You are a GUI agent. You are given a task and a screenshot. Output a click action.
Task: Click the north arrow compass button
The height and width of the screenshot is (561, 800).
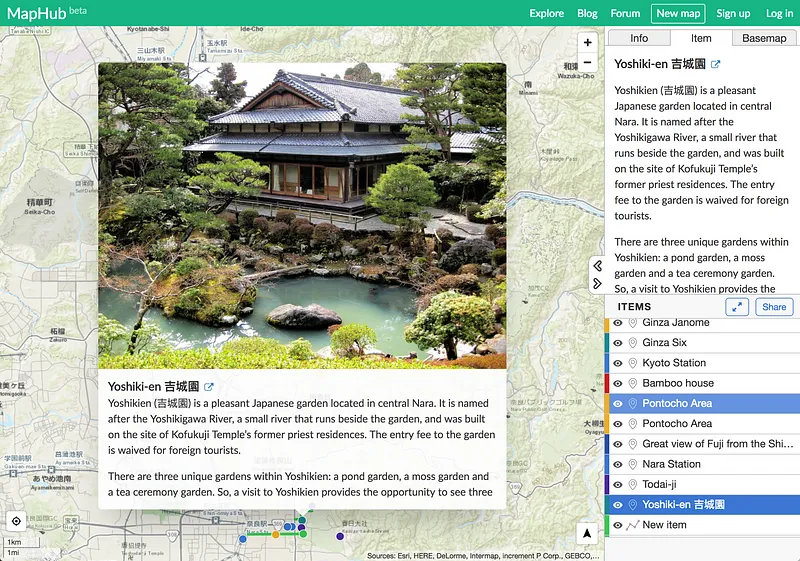point(588,534)
